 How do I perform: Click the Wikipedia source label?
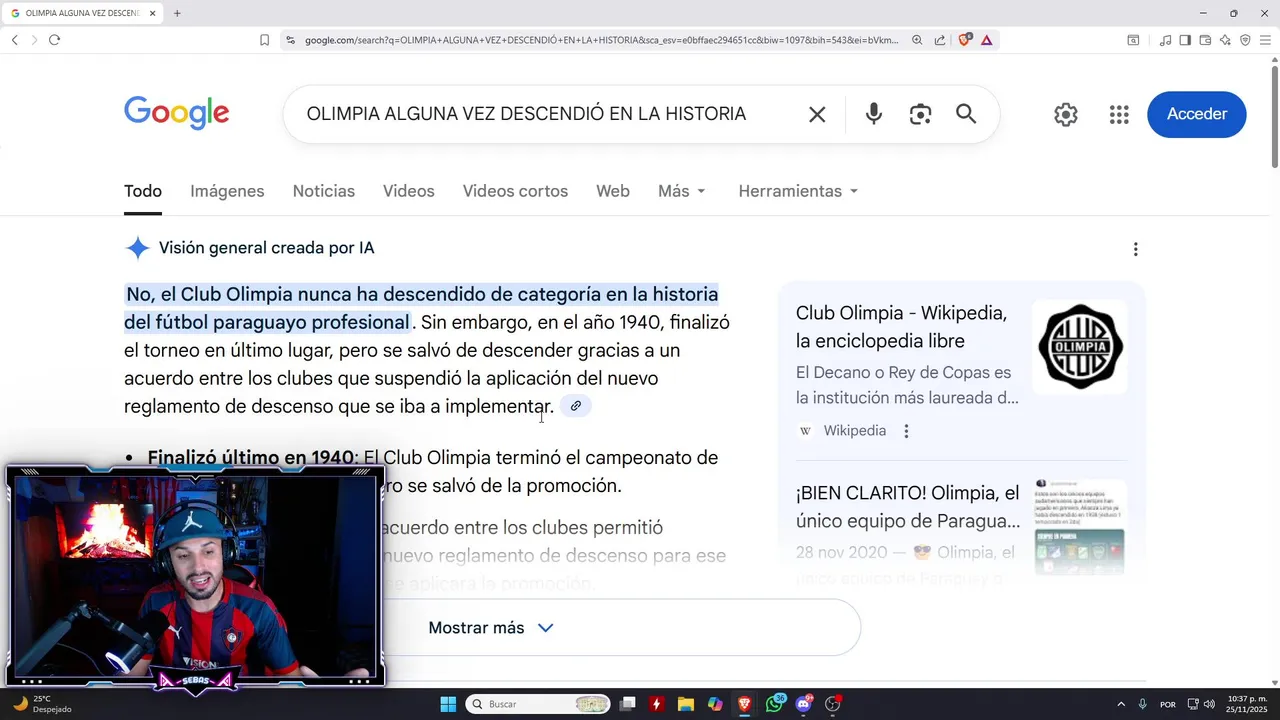point(855,431)
